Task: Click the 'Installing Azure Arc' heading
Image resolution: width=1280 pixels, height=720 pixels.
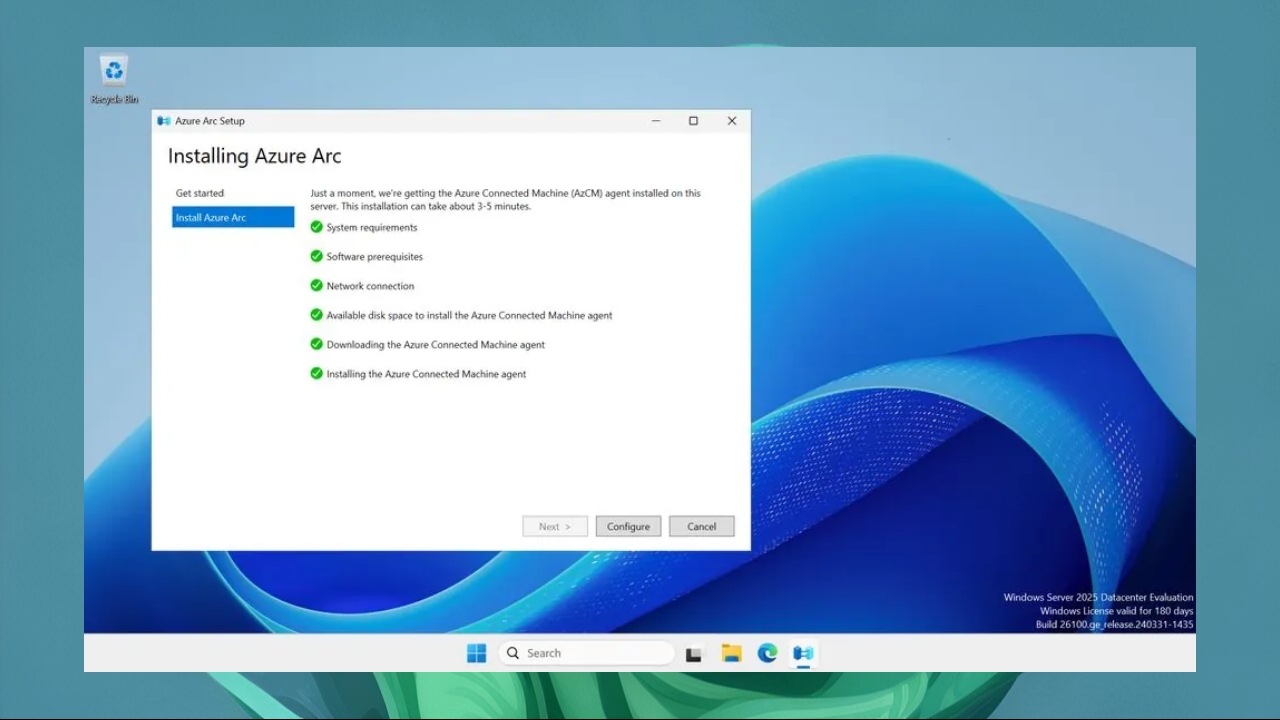Action: (254, 156)
